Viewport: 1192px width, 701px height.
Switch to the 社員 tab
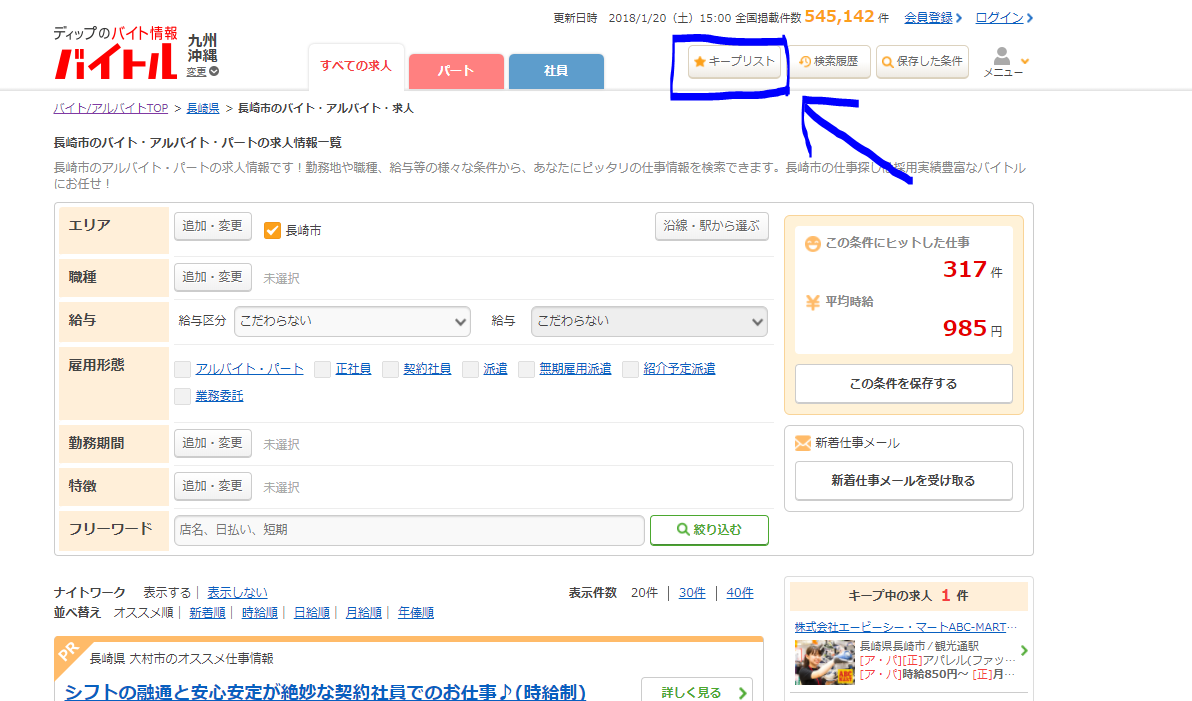(x=556, y=71)
